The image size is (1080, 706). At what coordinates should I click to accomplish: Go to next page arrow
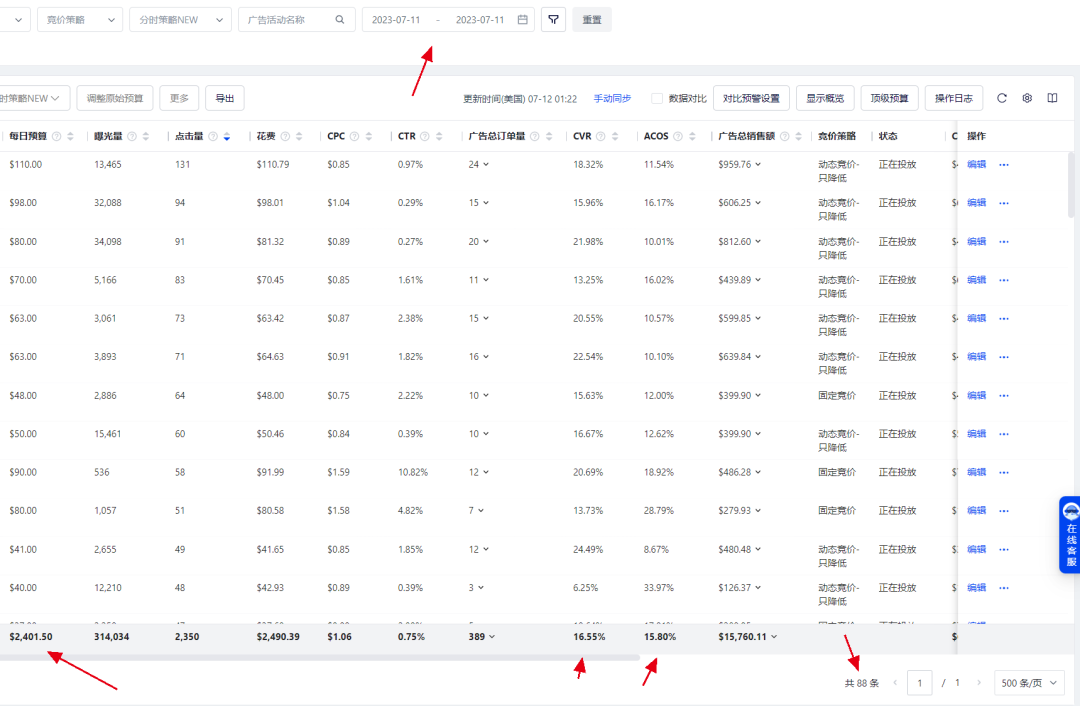(979, 683)
